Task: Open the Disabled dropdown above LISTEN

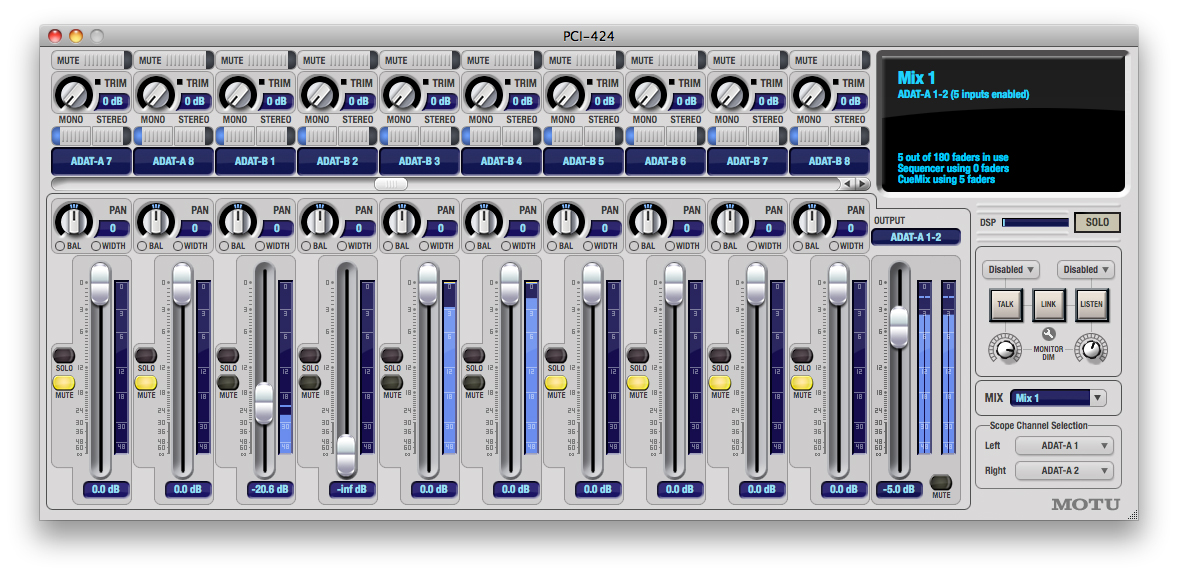Action: point(1086,269)
